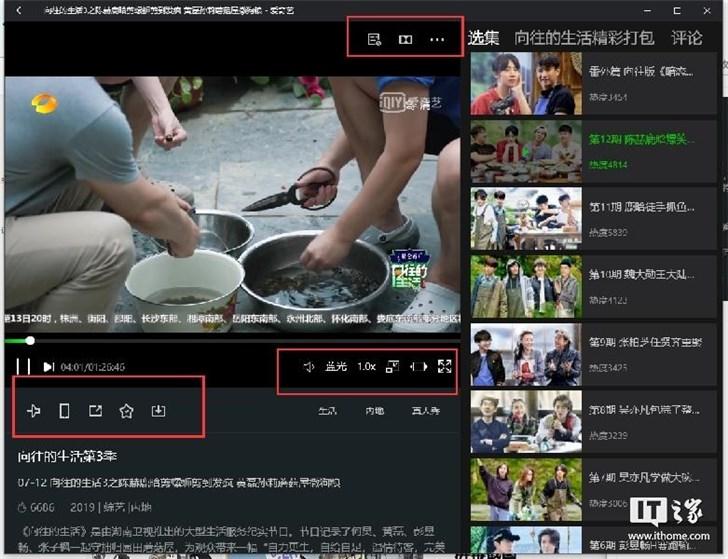Click the 向往的生活第3季 show title
The height and width of the screenshot is (559, 728).
pos(67,457)
